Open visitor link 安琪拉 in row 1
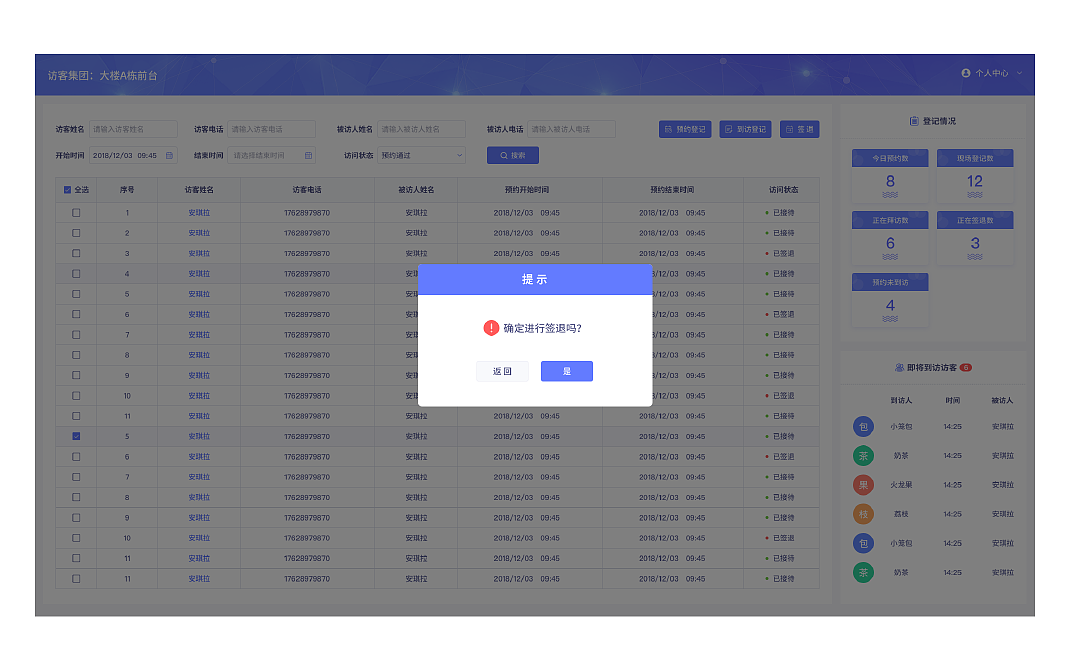Screen dimensions: 1070x670 [199, 213]
